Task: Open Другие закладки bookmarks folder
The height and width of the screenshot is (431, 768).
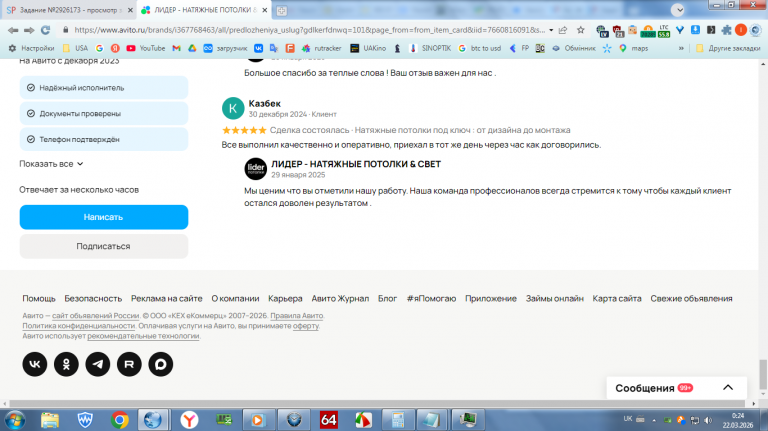Action: [728, 48]
